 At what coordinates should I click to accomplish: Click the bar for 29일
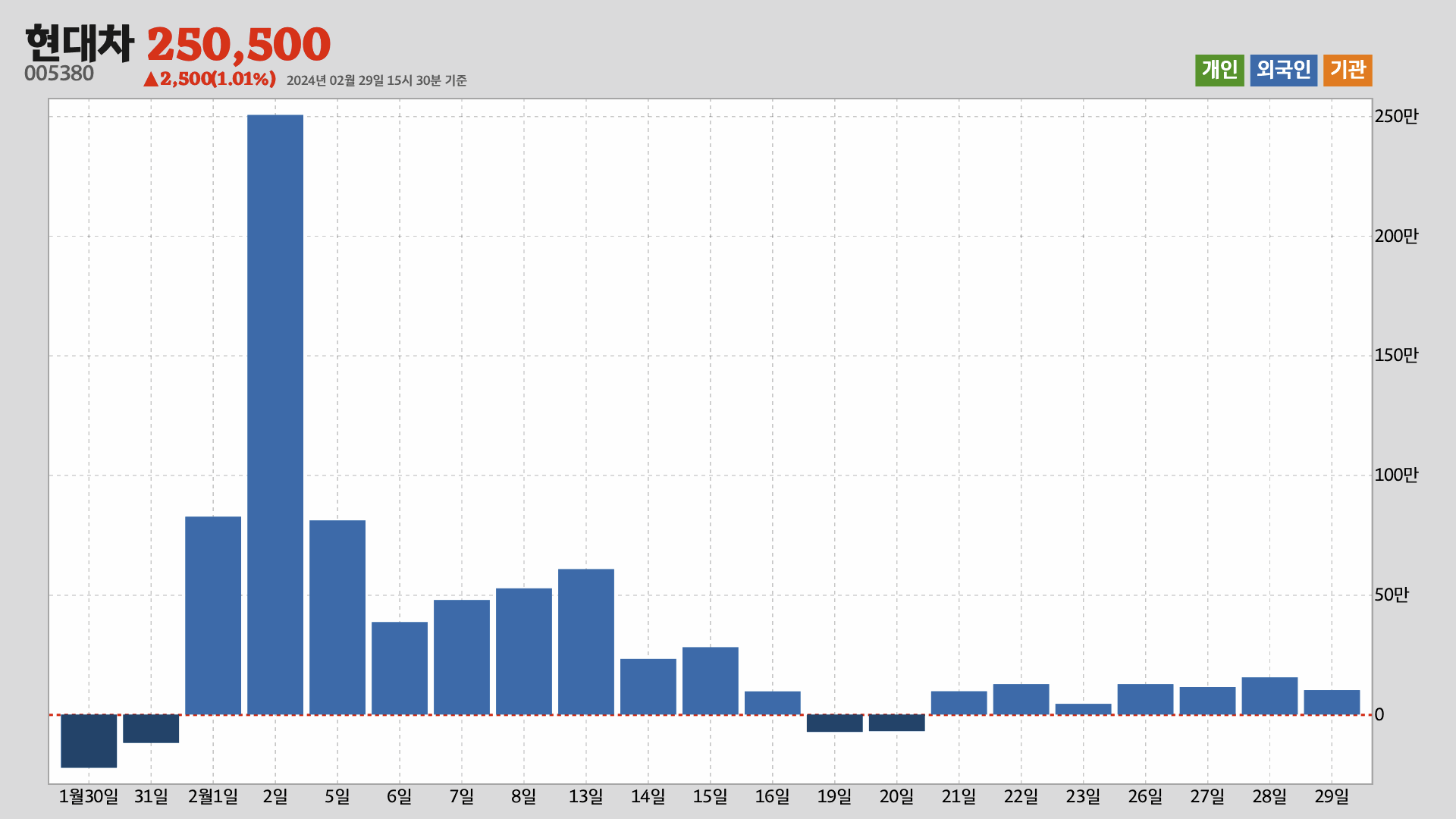[x=1332, y=702]
